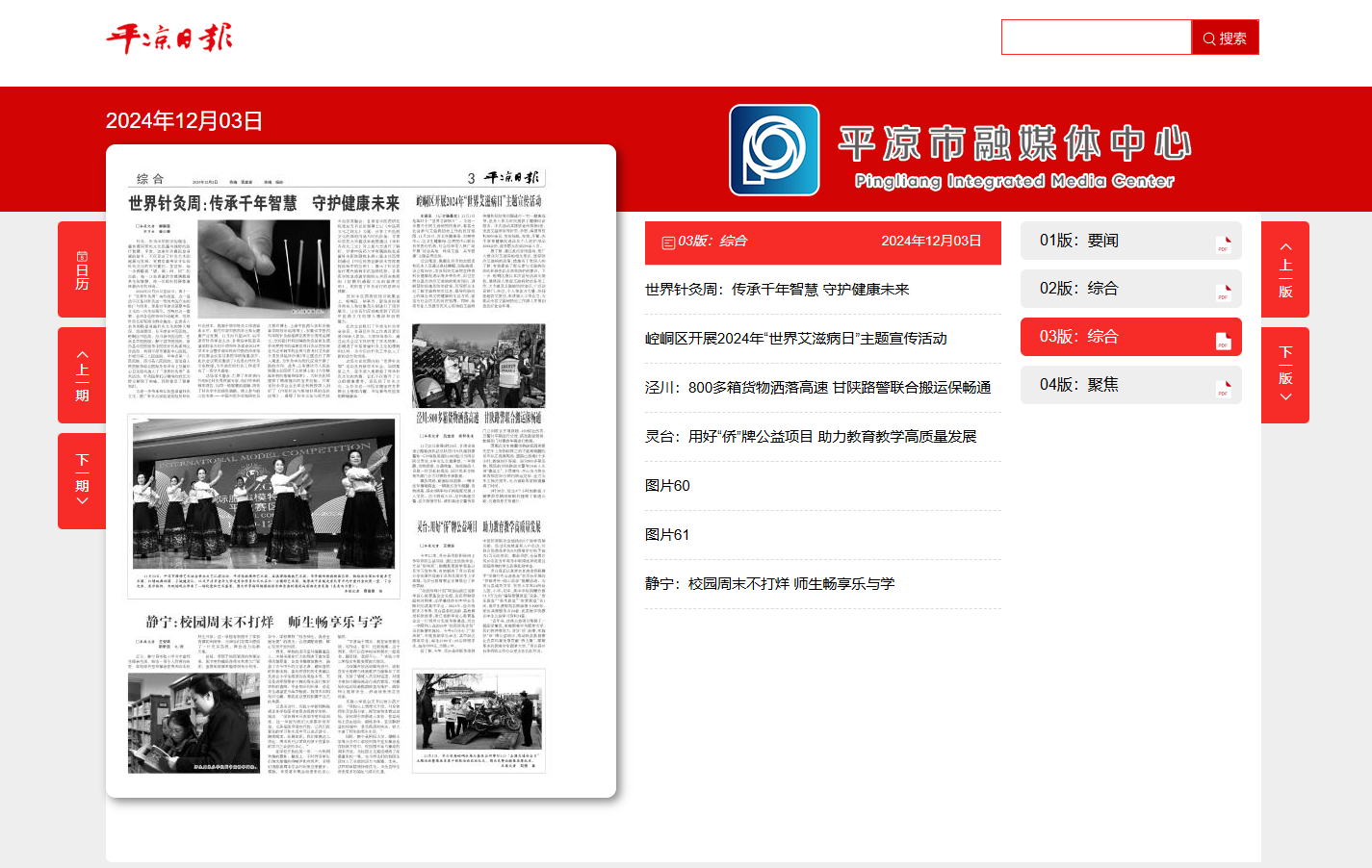
Task: Open the 泾川 800多箱货物 article link
Action: [817, 388]
